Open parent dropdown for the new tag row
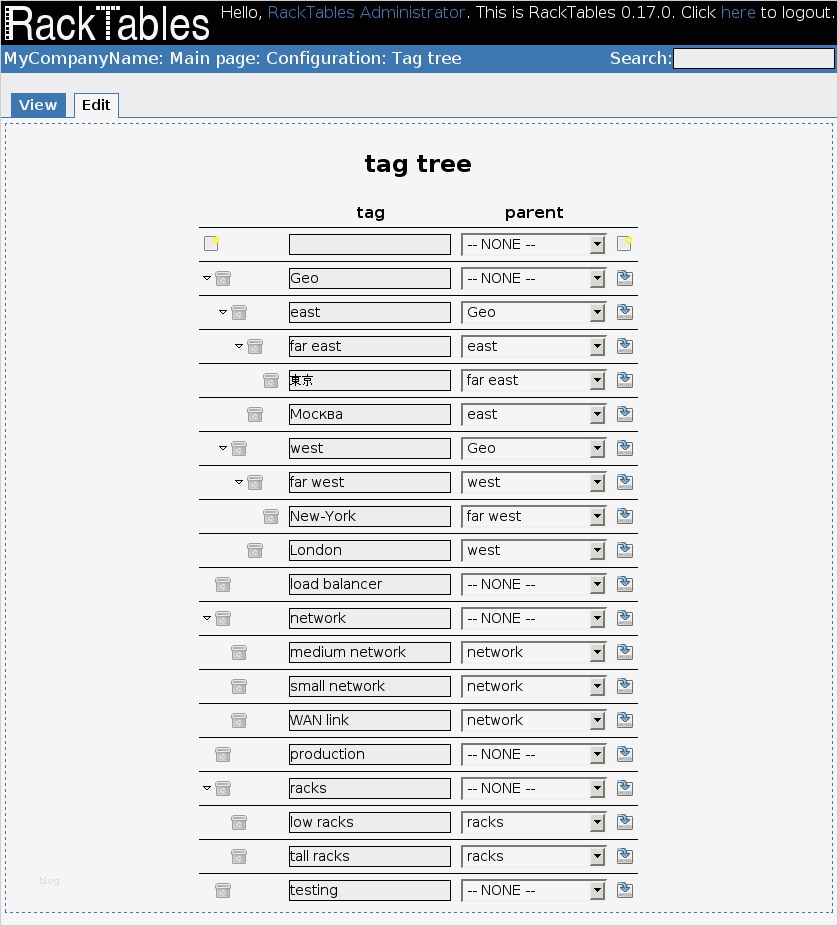The width and height of the screenshot is (838, 926). tap(533, 244)
